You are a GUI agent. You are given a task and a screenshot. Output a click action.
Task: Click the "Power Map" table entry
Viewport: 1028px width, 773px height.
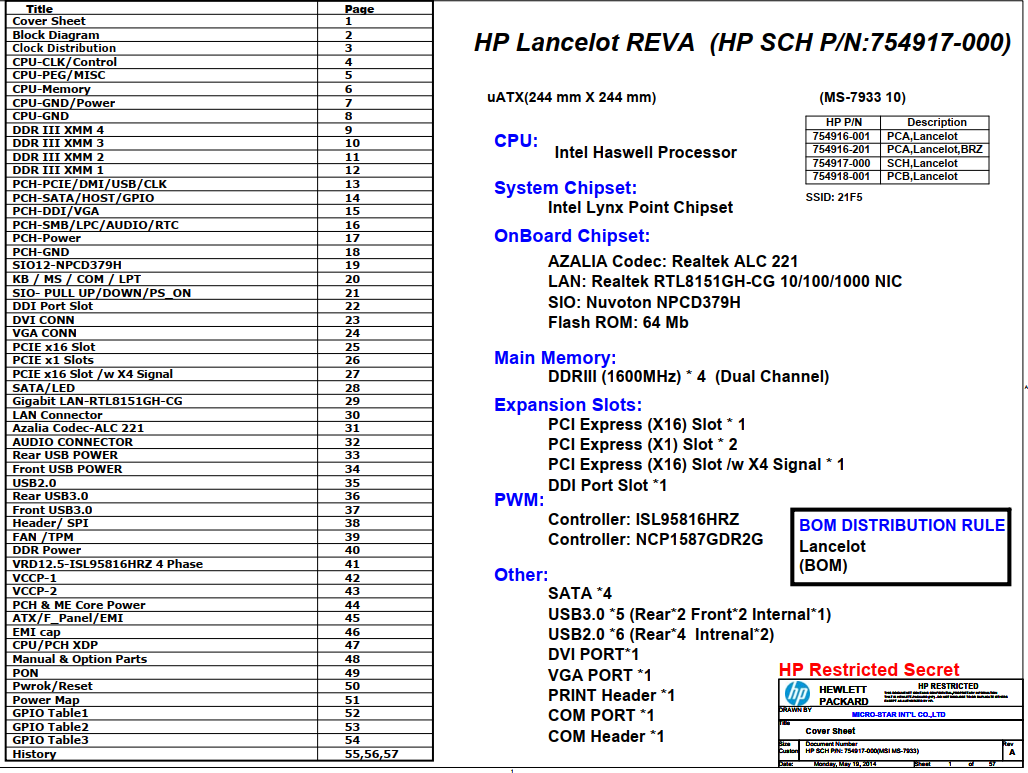coord(45,700)
